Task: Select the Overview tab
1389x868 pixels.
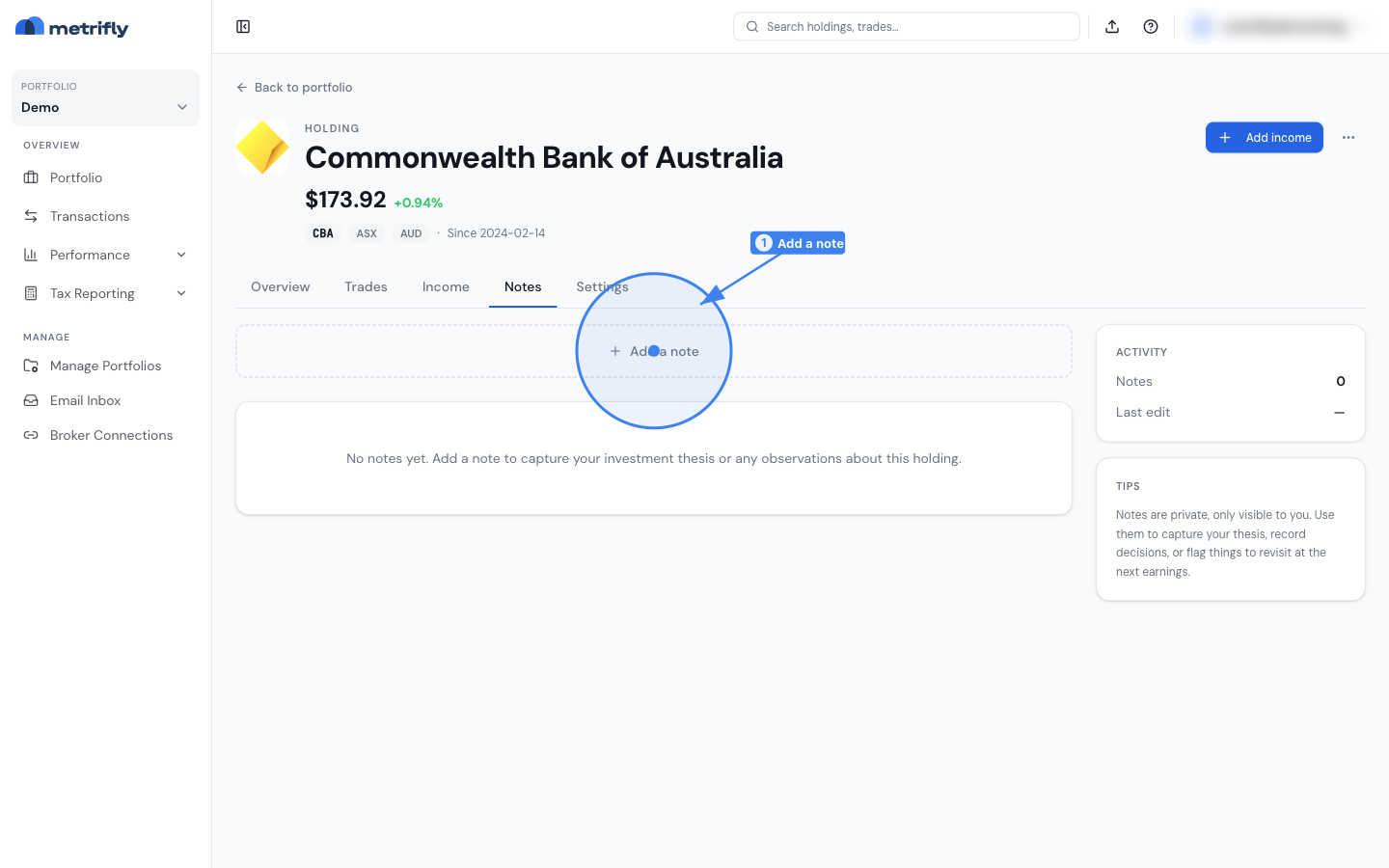Action: pyautogui.click(x=281, y=287)
